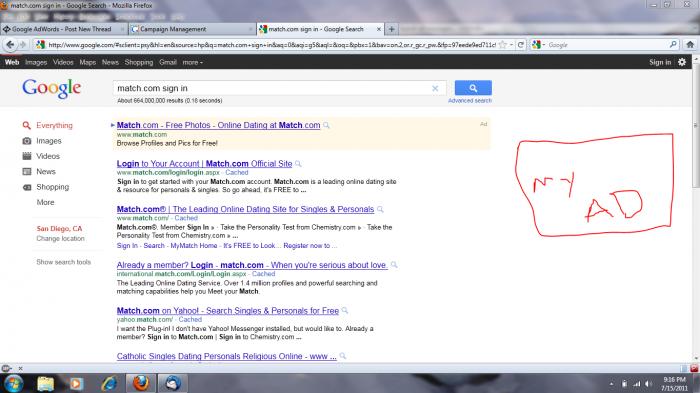The height and width of the screenshot is (393, 700).
Task: Select 'Everything' in the left sidebar
Action: (x=54, y=125)
